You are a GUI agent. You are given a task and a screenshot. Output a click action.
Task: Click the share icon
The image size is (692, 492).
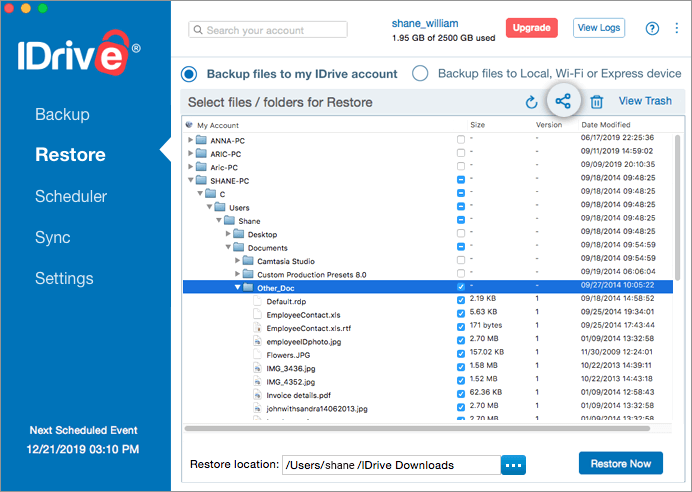click(563, 101)
